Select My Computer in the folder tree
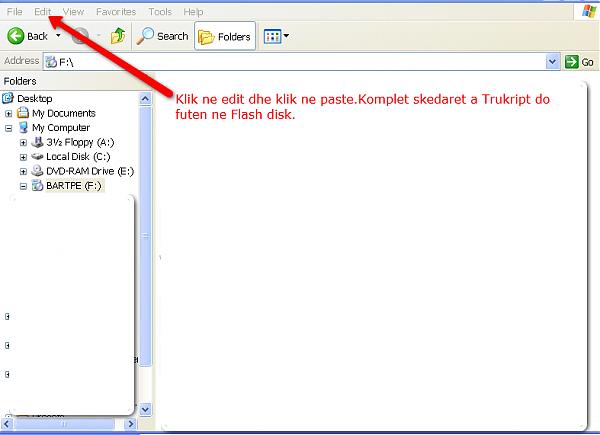 tap(61, 128)
